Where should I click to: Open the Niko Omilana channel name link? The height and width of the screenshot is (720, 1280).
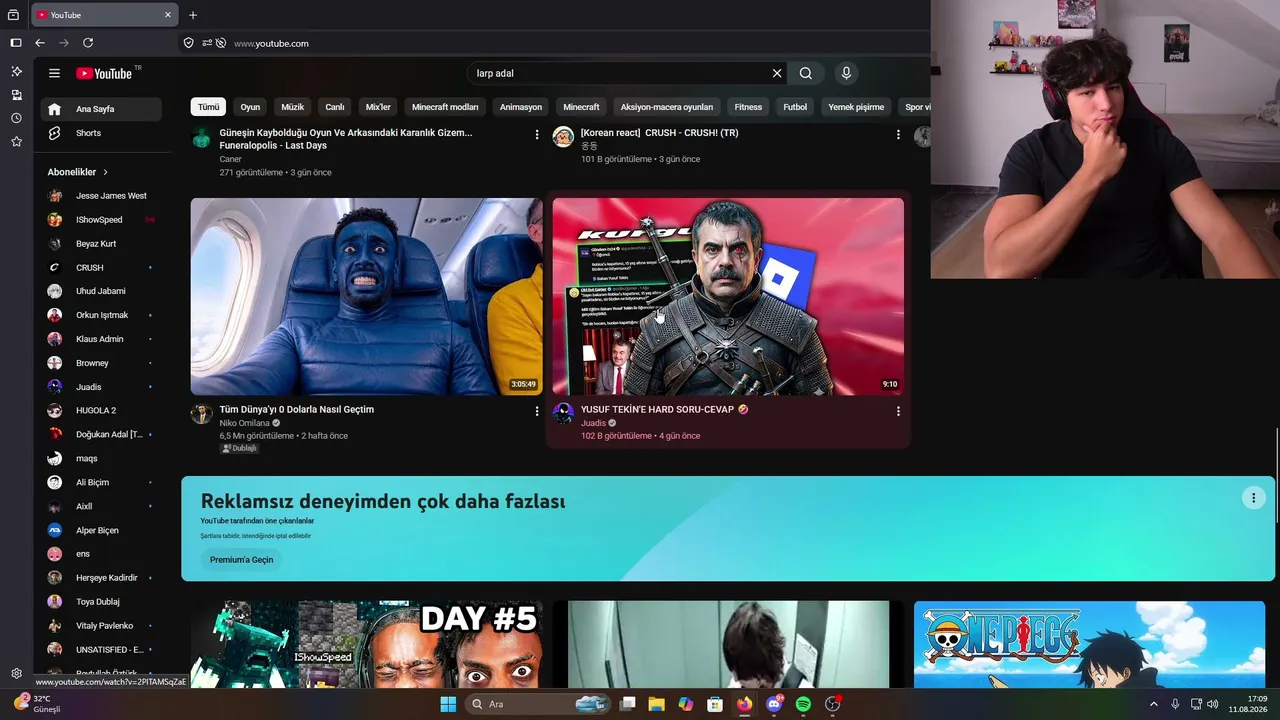245,423
